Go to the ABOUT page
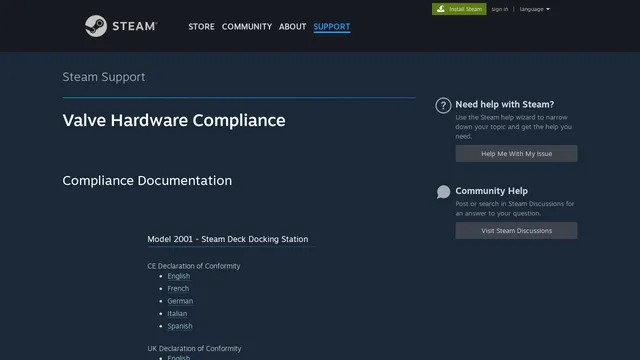Image resolution: width=640 pixels, height=360 pixels. [x=292, y=27]
